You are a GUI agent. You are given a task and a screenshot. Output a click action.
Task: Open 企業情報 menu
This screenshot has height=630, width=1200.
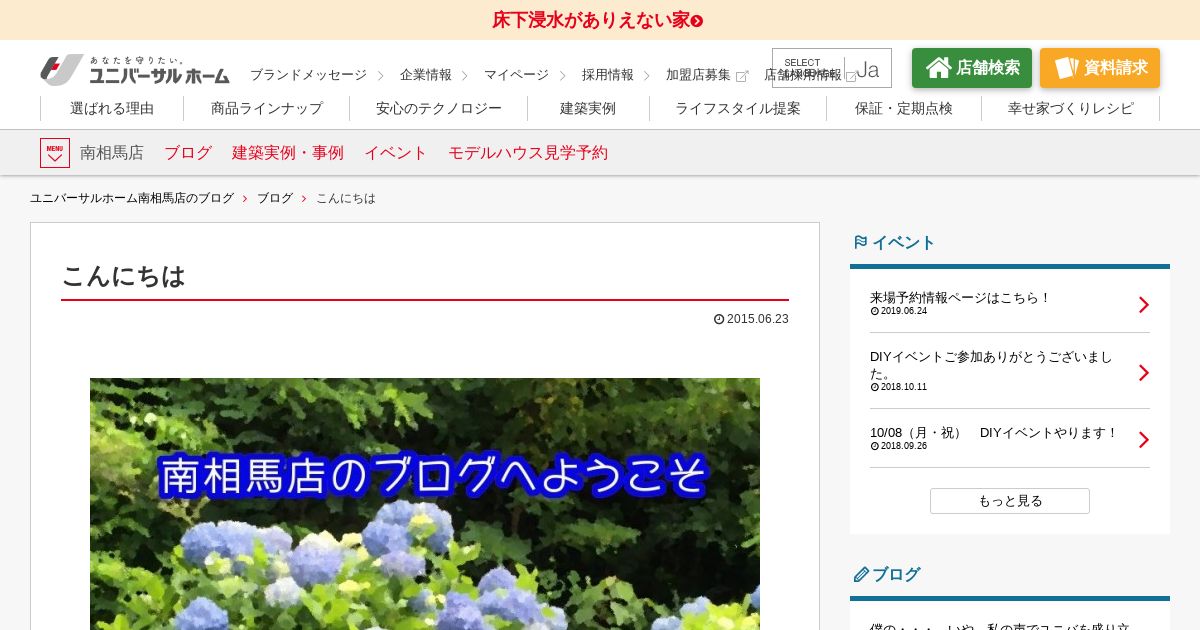(426, 75)
